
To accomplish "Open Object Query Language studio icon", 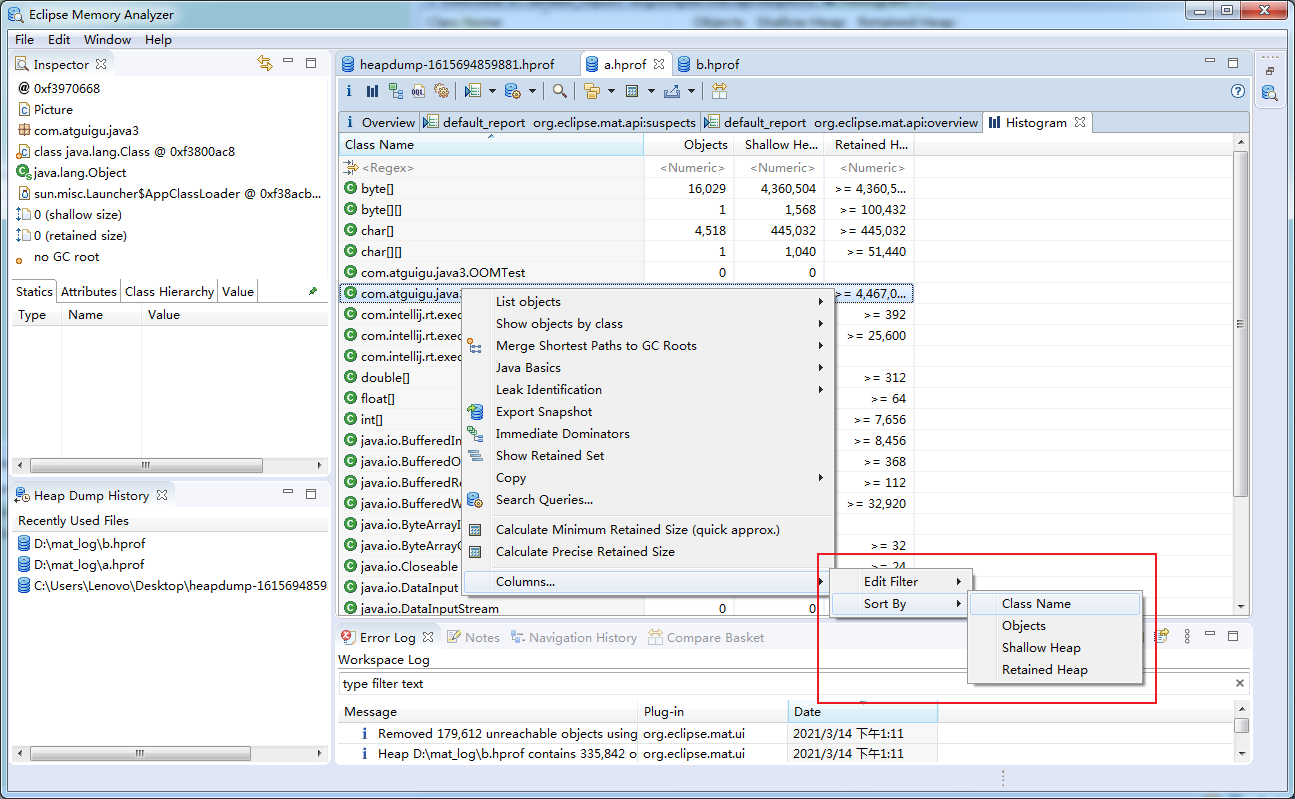I will [418, 91].
